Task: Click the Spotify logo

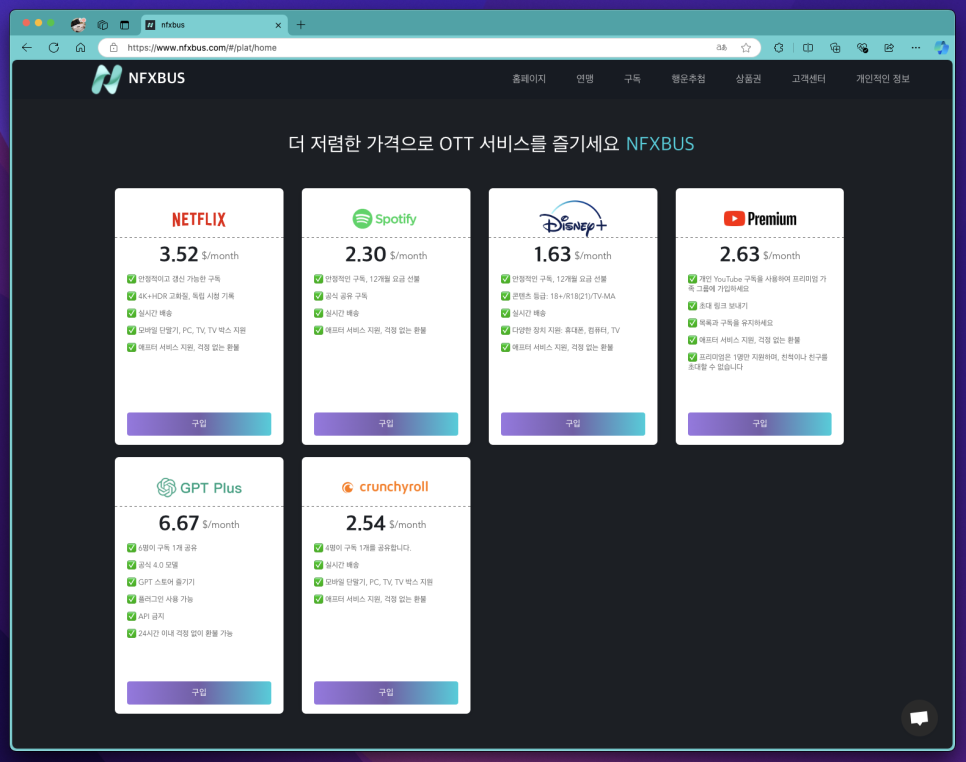Action: pos(385,219)
